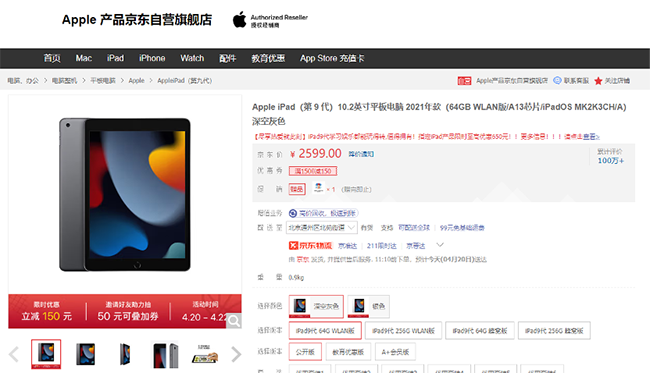Choose iPad9代 64G 蜂窝版
Image resolution: width=650 pixels, height=373 pixels.
(480, 331)
